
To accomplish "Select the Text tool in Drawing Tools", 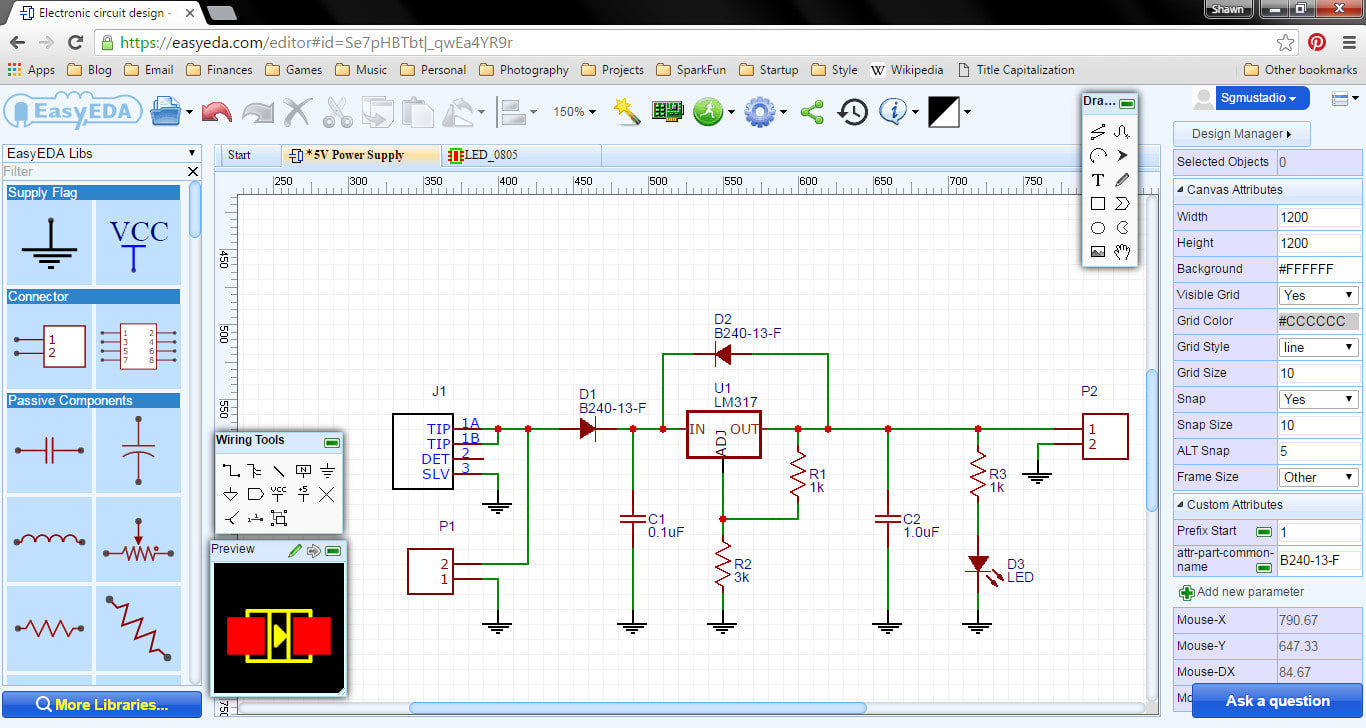I will click(1097, 179).
